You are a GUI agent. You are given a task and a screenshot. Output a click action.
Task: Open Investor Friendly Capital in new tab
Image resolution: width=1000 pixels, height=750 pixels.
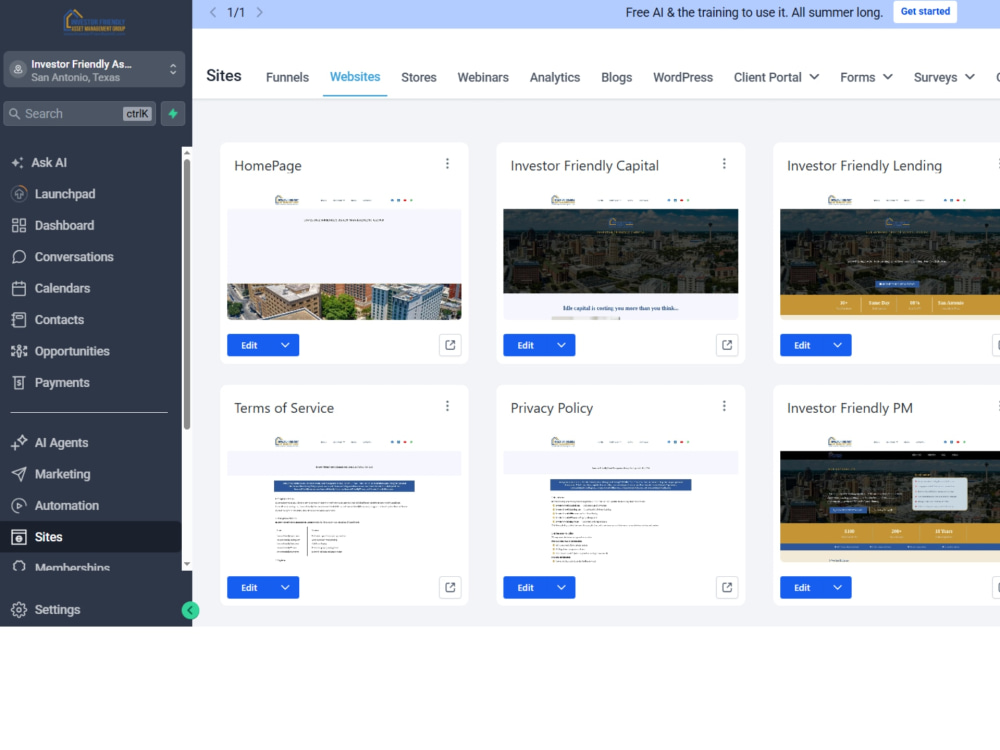pyautogui.click(x=727, y=345)
